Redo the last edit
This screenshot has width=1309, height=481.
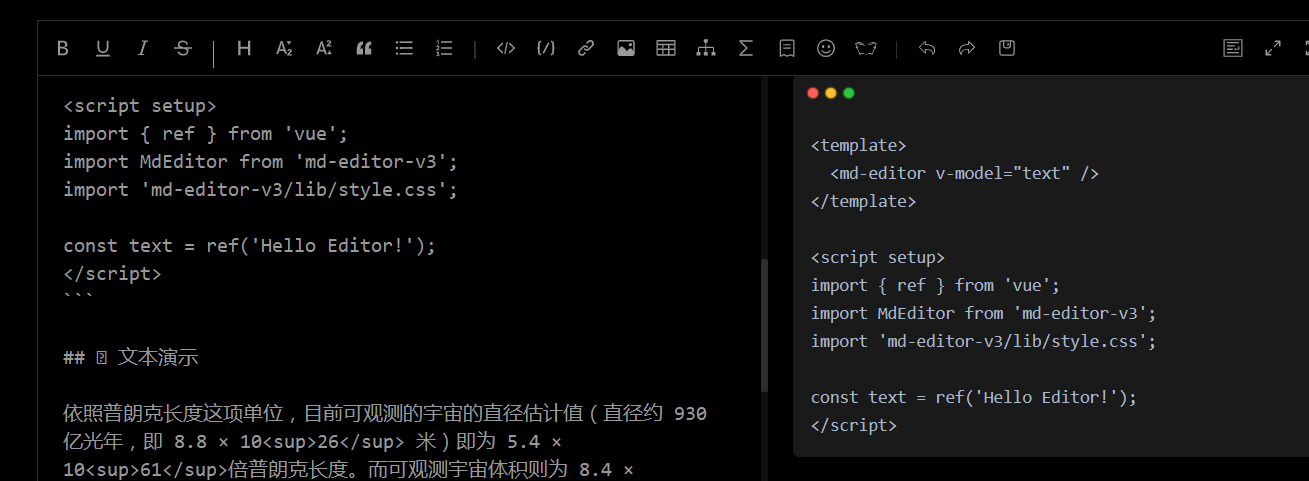[967, 48]
